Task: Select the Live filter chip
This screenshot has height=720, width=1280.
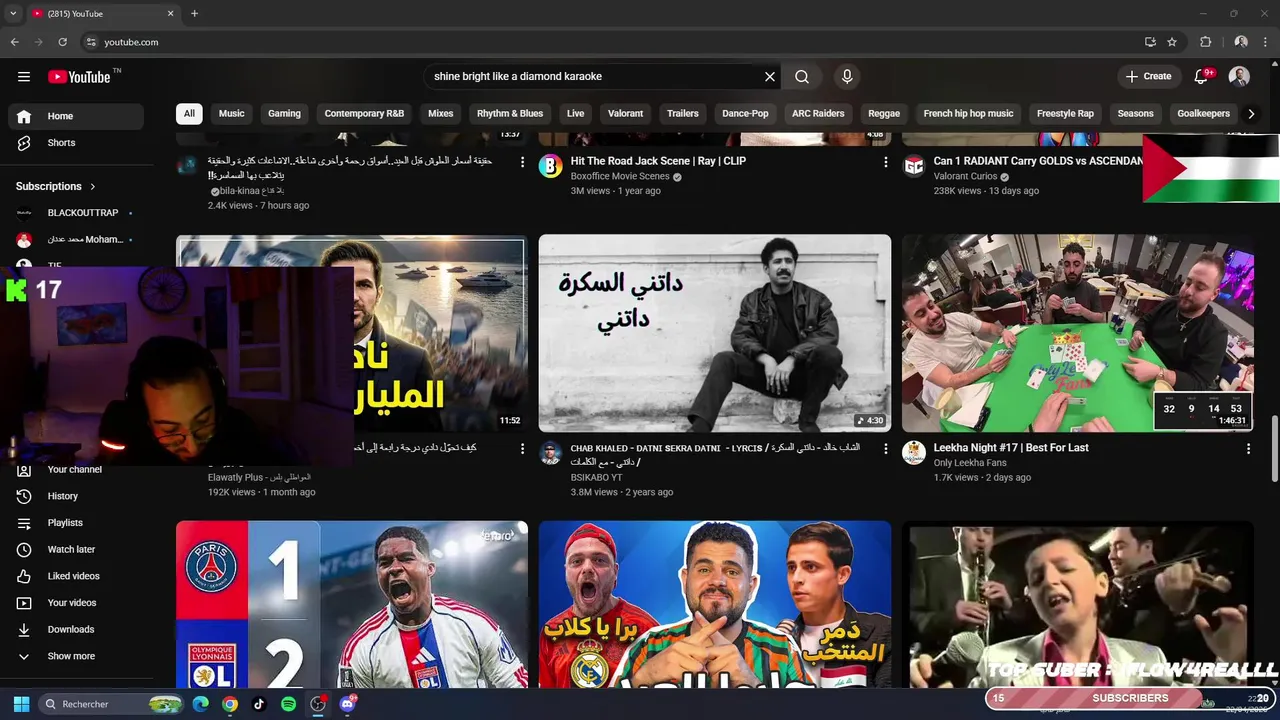Action: 575,113
